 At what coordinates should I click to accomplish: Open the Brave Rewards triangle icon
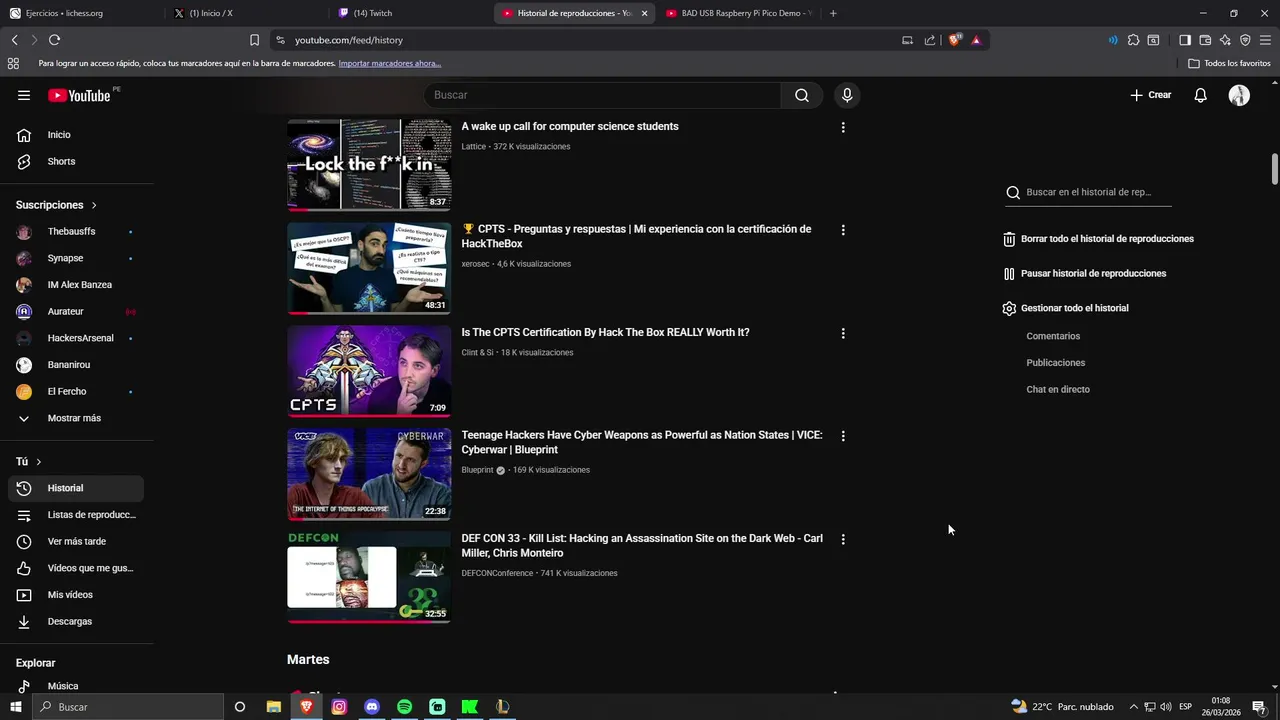tap(976, 40)
